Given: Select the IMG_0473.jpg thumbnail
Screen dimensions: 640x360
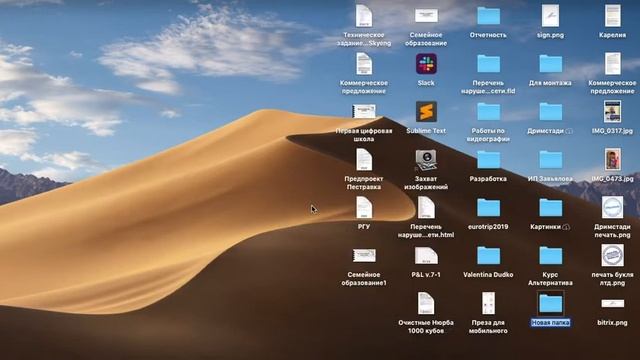Looking at the screenshot, I should pyautogui.click(x=613, y=160).
